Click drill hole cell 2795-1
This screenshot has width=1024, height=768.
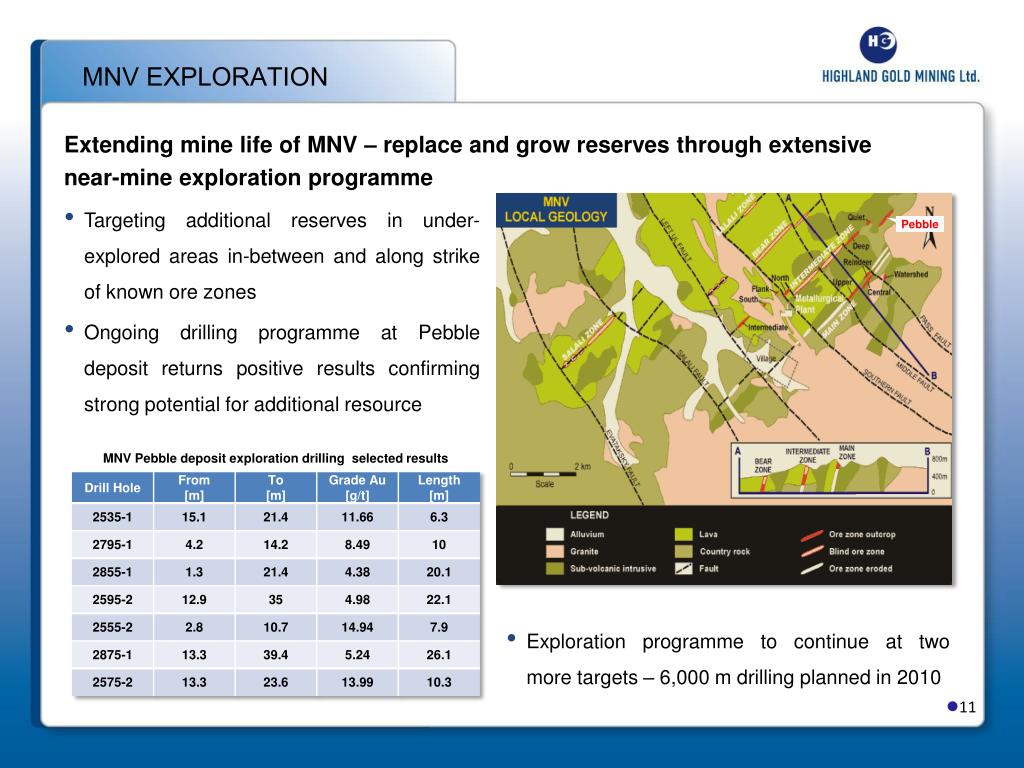pyautogui.click(x=112, y=545)
